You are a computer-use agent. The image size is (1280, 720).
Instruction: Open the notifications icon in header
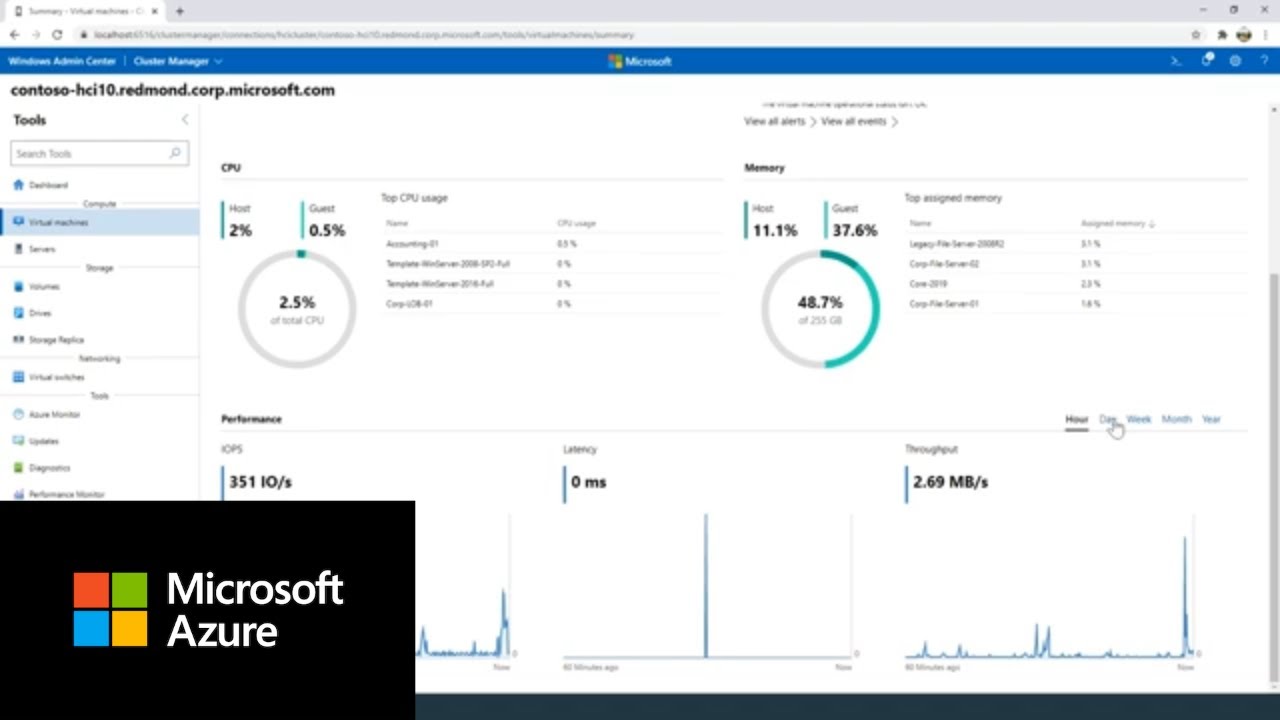1207,61
